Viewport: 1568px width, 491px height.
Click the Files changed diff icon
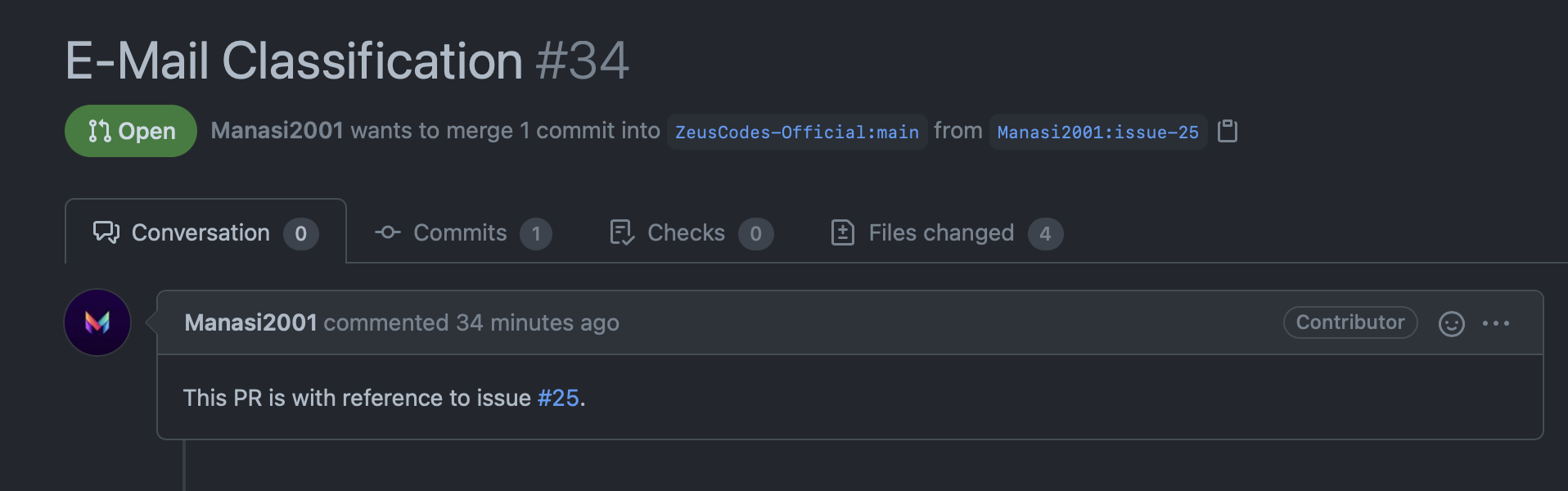tap(843, 232)
